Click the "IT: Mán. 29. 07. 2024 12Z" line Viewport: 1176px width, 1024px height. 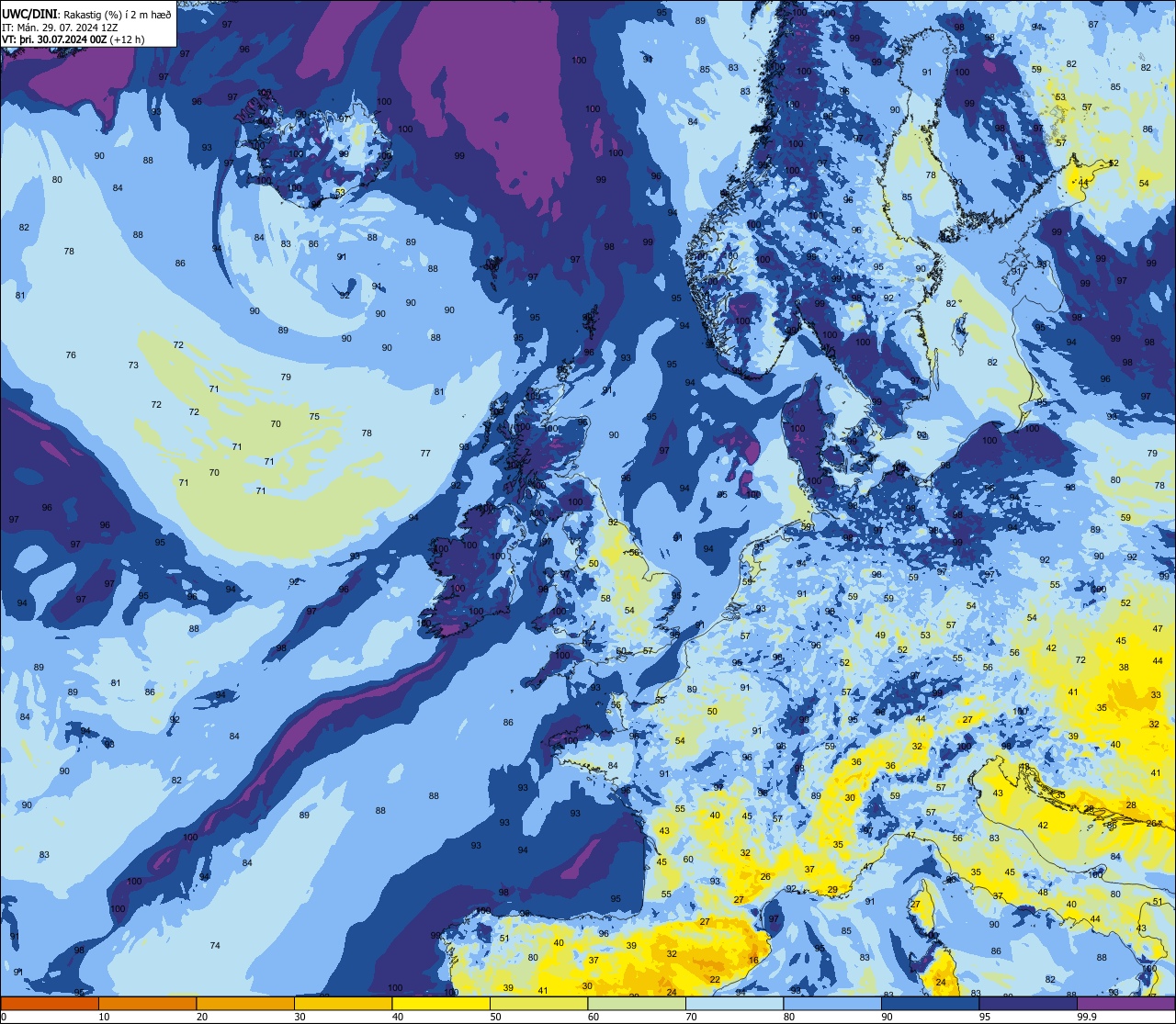coord(60,28)
